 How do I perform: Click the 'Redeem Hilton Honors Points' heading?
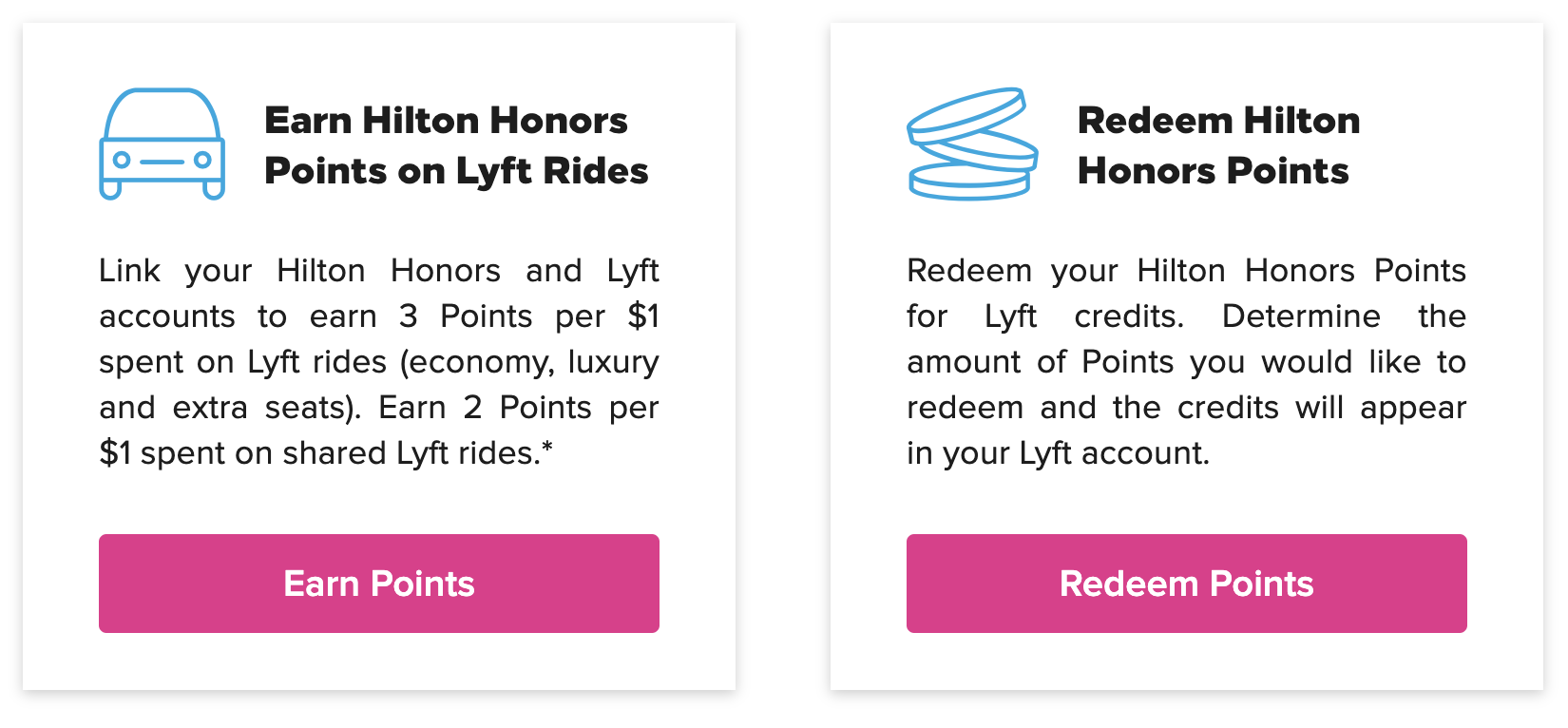coord(1219,145)
